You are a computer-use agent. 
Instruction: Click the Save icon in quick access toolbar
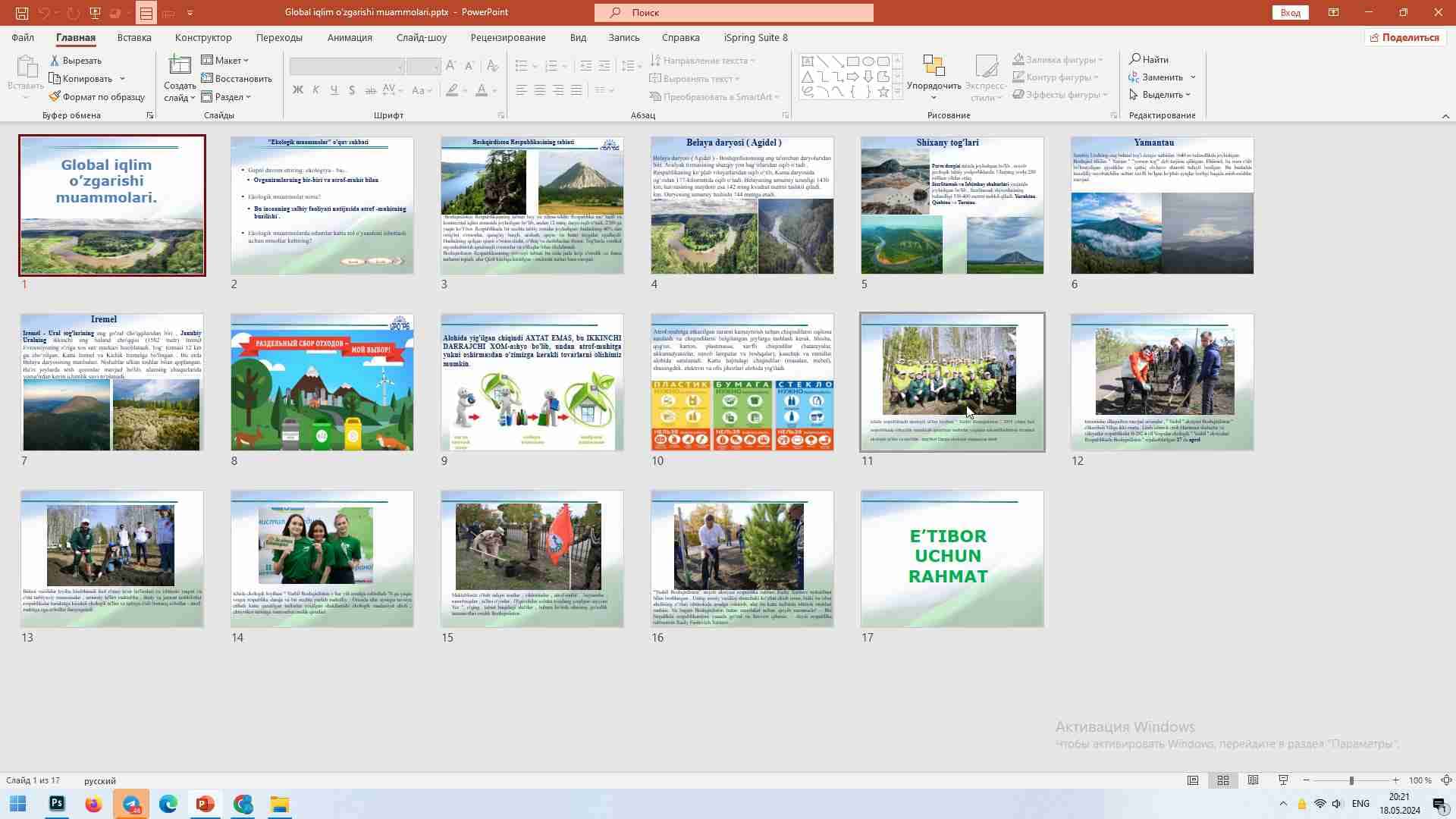click(x=22, y=13)
